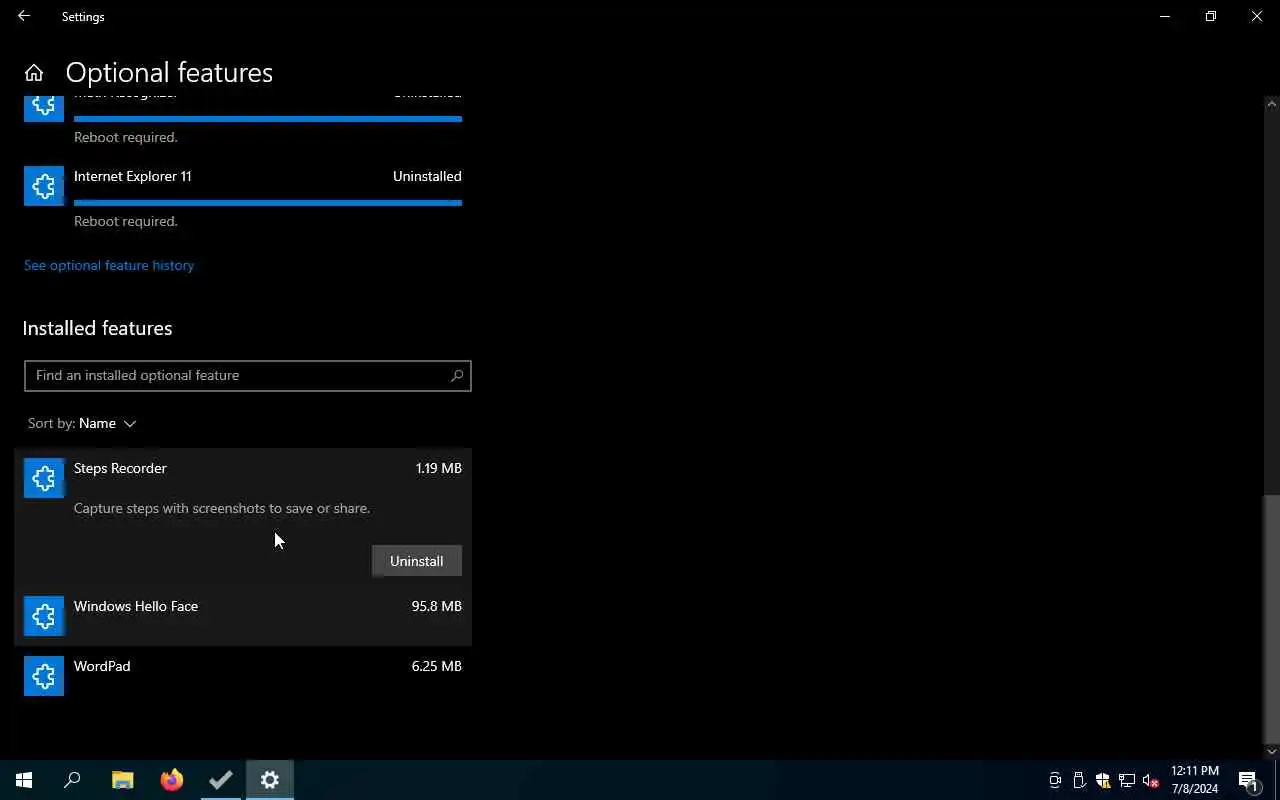Click the 95.8 MB size value
Image resolution: width=1280 pixels, height=800 pixels.
pos(436,606)
